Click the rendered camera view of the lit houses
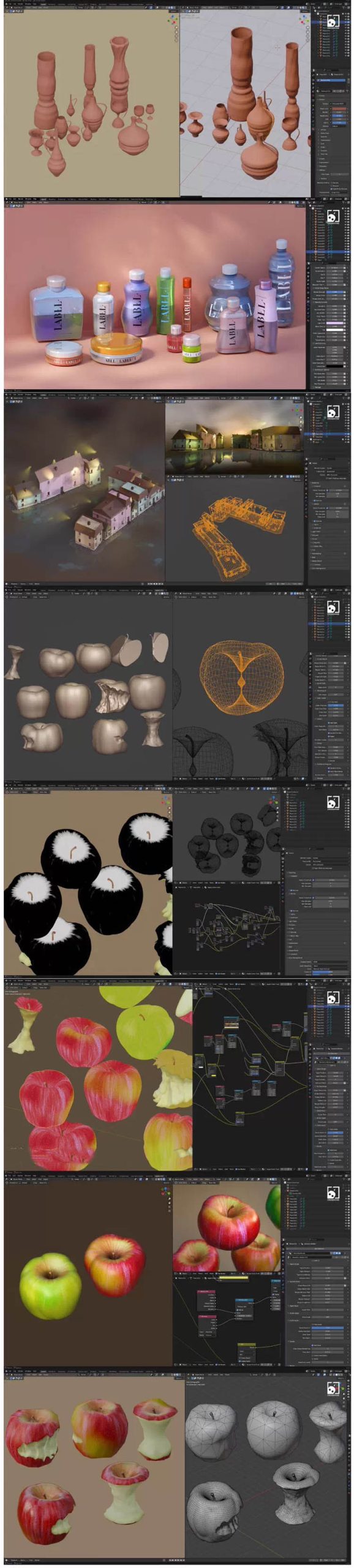 pos(235,437)
